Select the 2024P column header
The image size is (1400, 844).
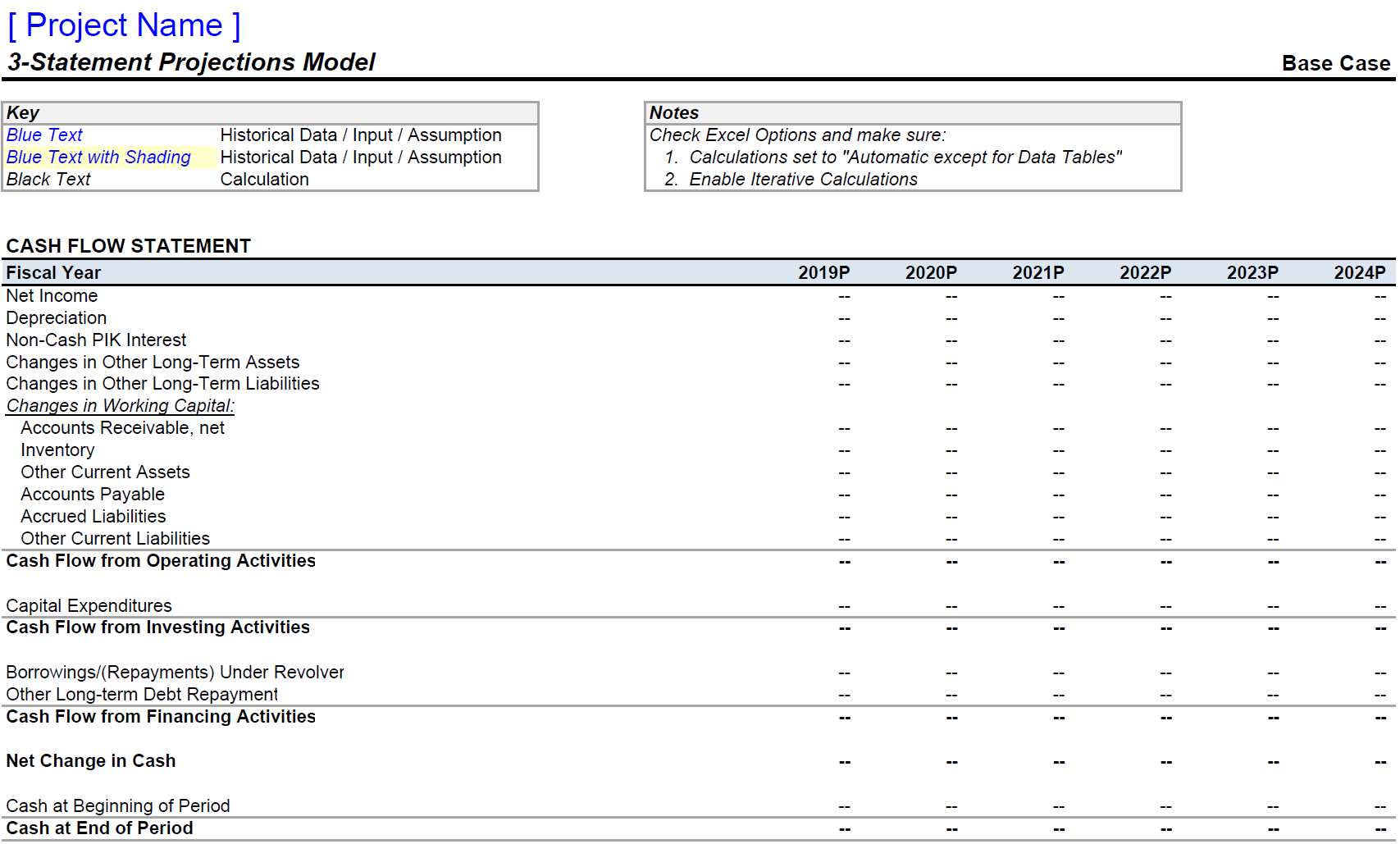(1360, 273)
